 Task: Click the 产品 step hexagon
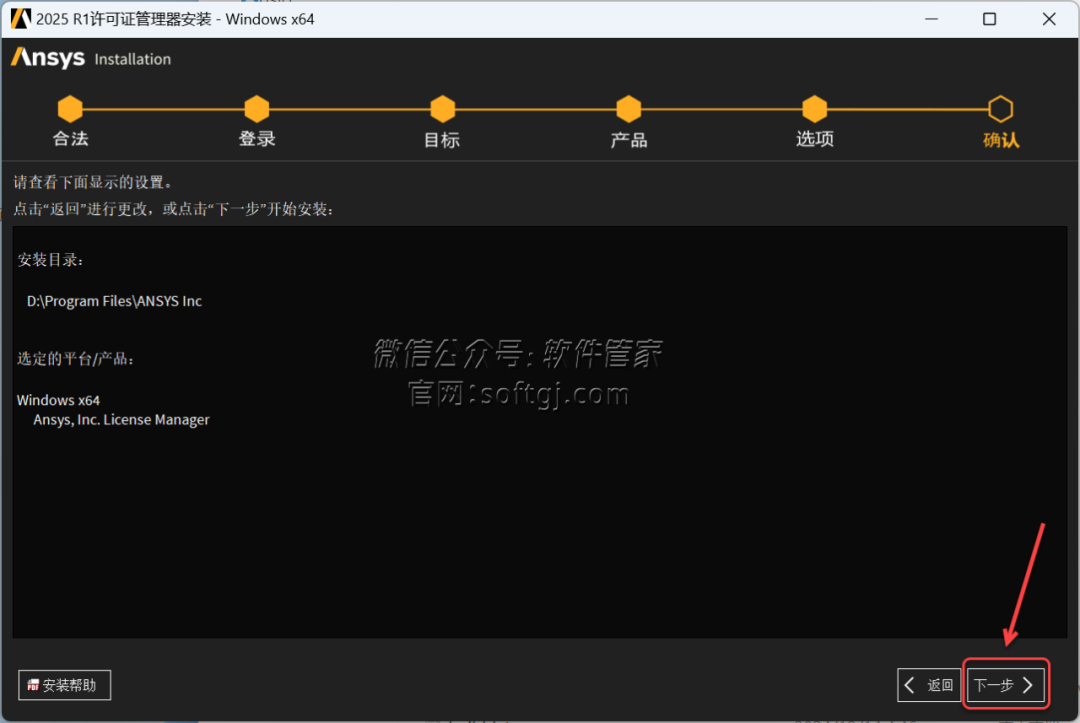point(629,109)
